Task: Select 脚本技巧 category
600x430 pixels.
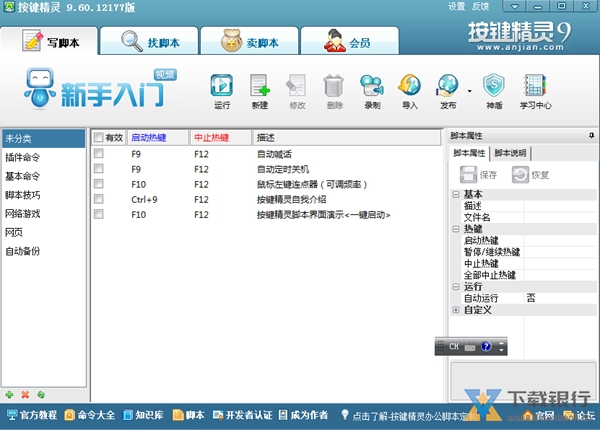Action: [43, 195]
